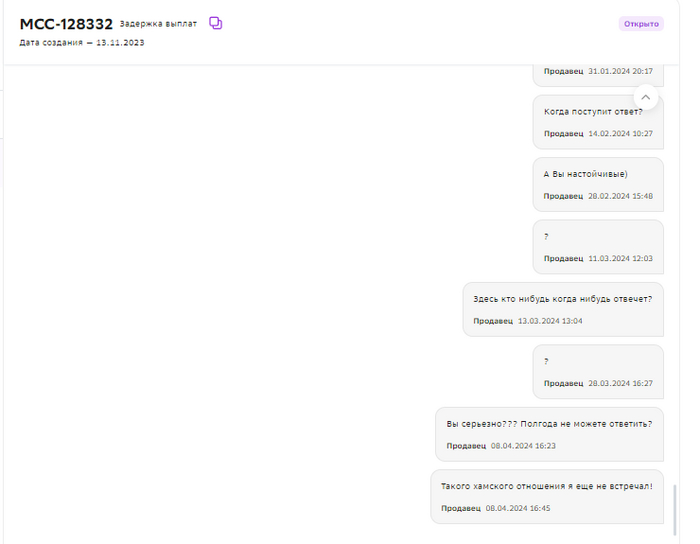Click the question mark message from 28.03.2024
The width and height of the screenshot is (700, 544).
(546, 361)
